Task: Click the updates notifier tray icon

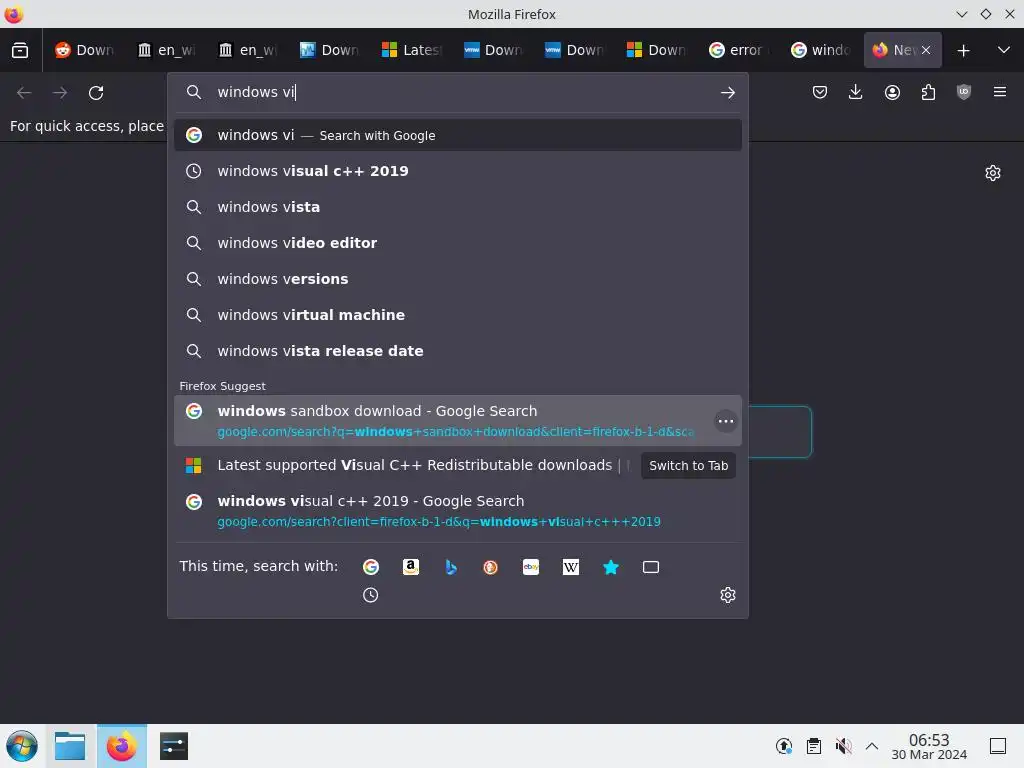Action: [784, 746]
